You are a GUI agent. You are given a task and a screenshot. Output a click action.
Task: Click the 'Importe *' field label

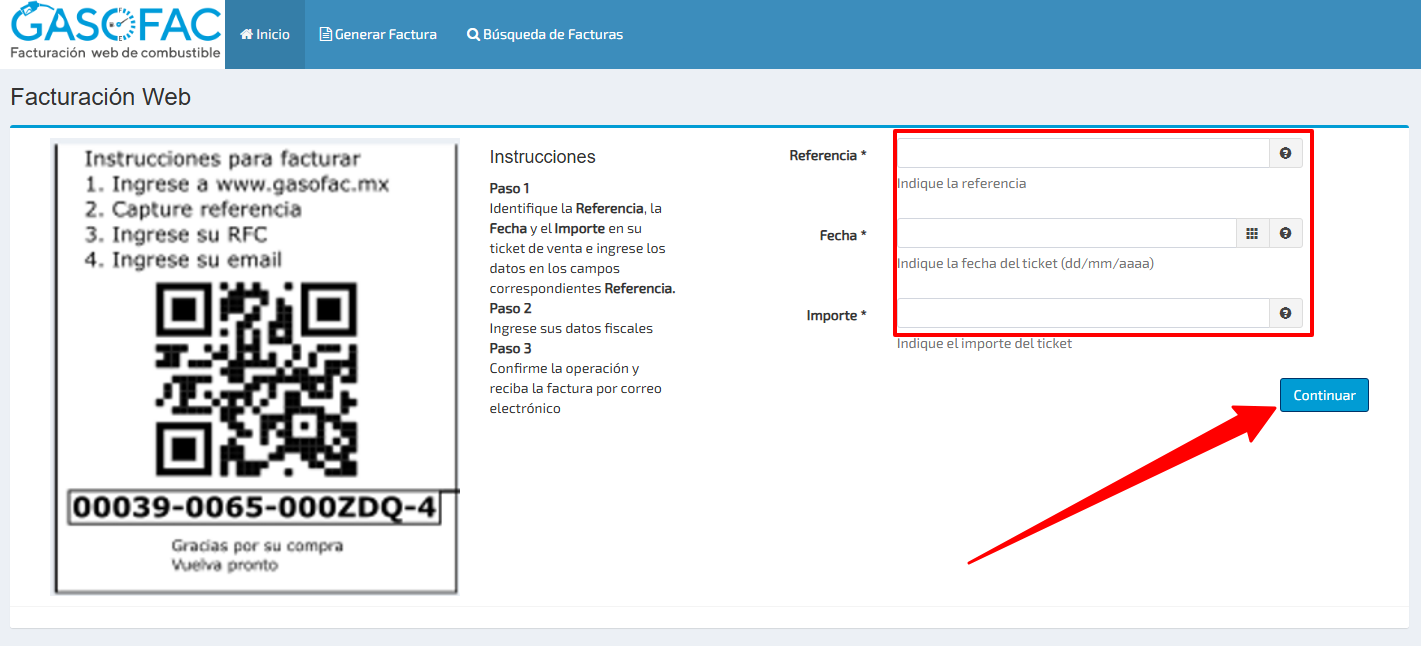pos(837,315)
